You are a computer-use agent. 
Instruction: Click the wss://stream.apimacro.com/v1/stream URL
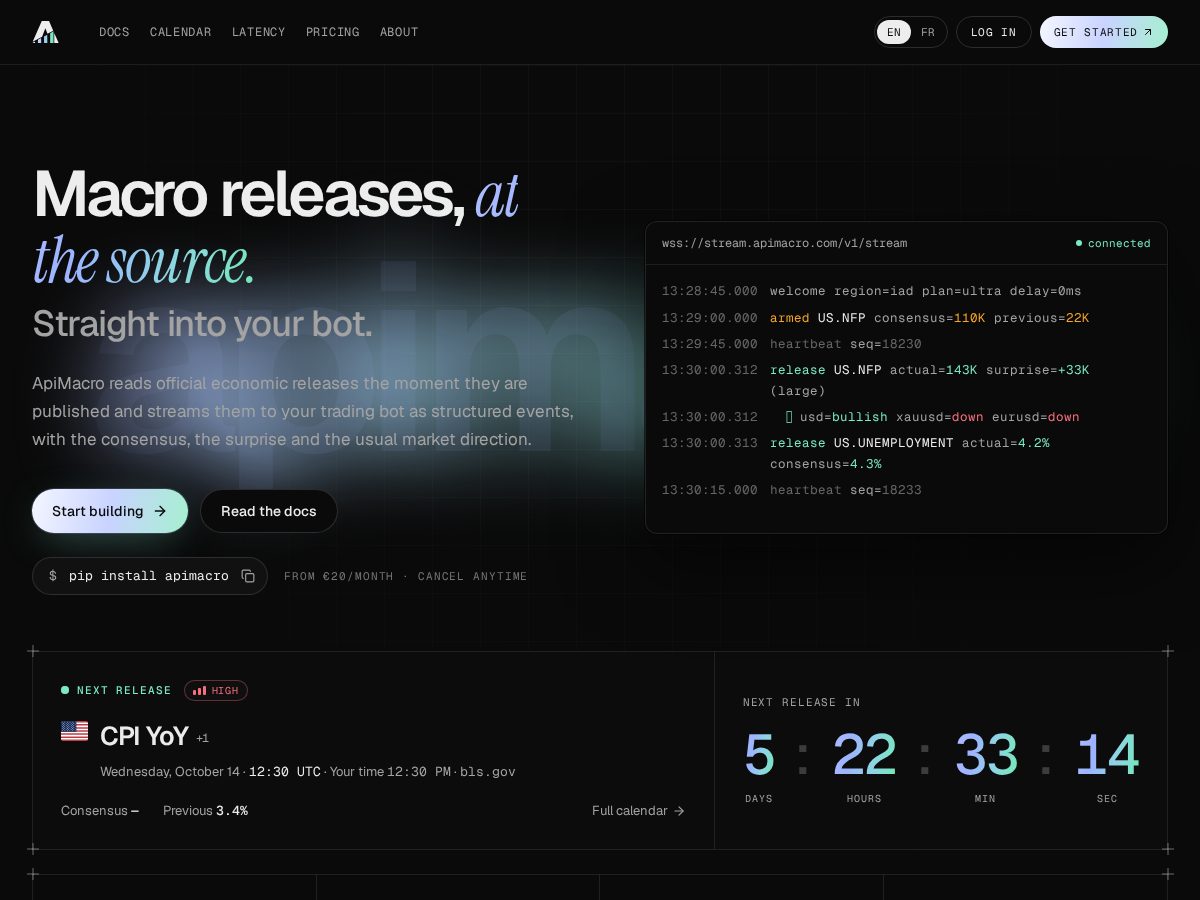(x=785, y=243)
